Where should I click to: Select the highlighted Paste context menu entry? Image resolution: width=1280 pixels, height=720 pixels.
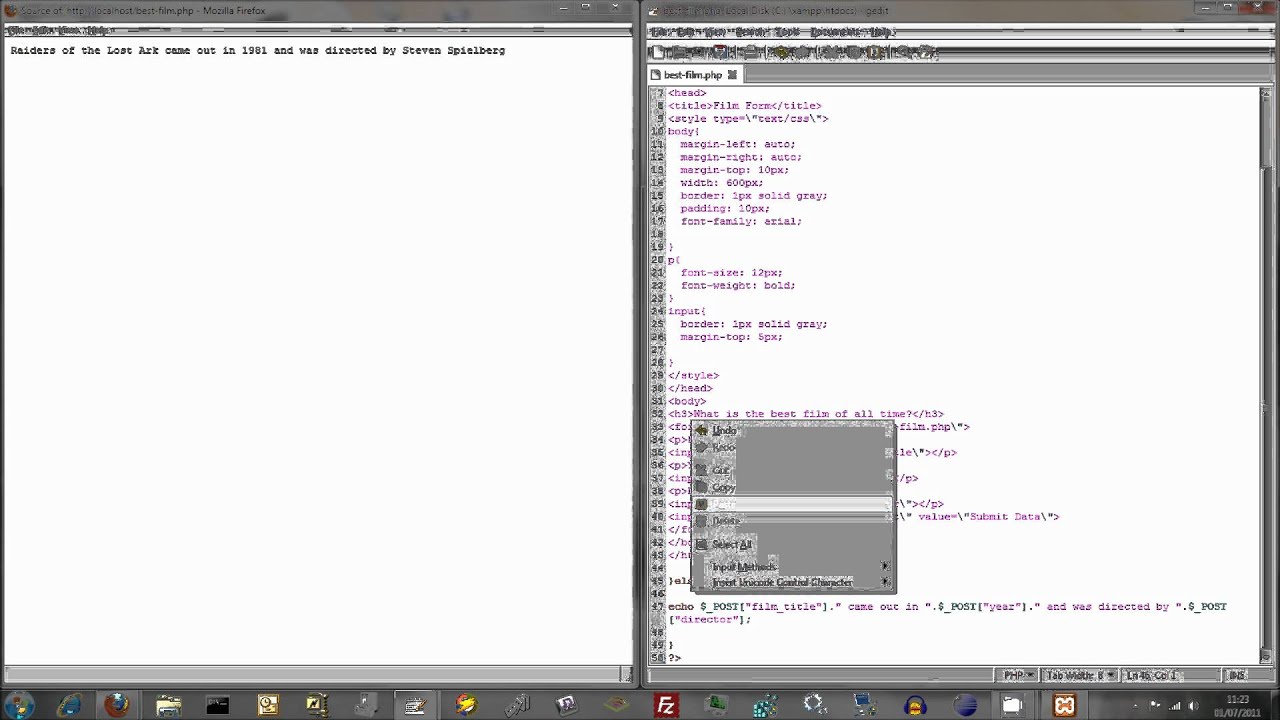(792, 505)
